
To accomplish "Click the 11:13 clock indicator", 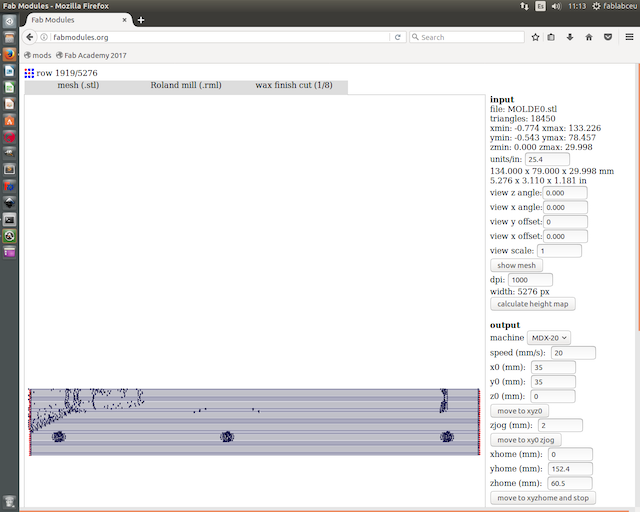I will [x=577, y=6].
